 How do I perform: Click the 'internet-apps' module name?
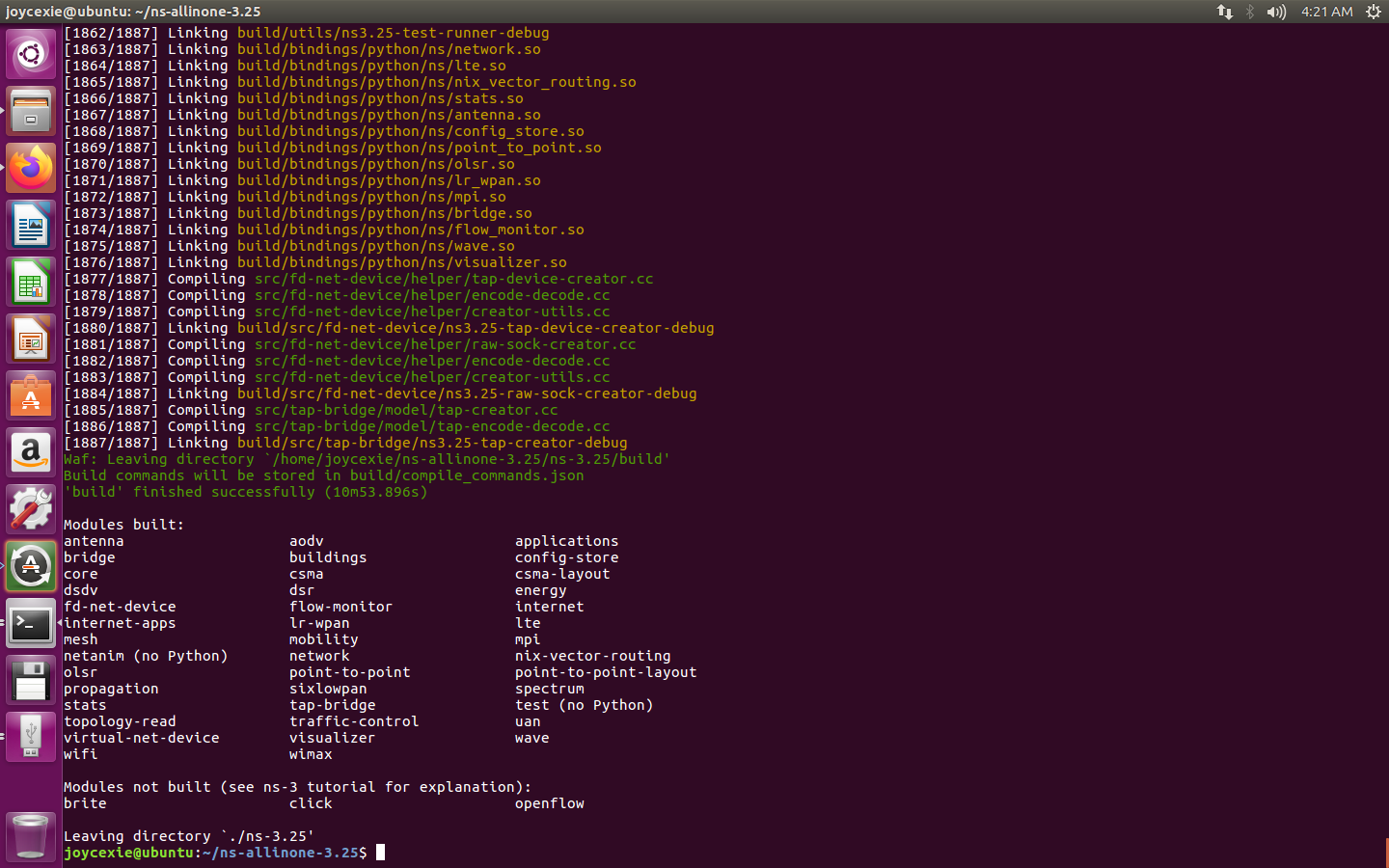pyautogui.click(x=120, y=623)
